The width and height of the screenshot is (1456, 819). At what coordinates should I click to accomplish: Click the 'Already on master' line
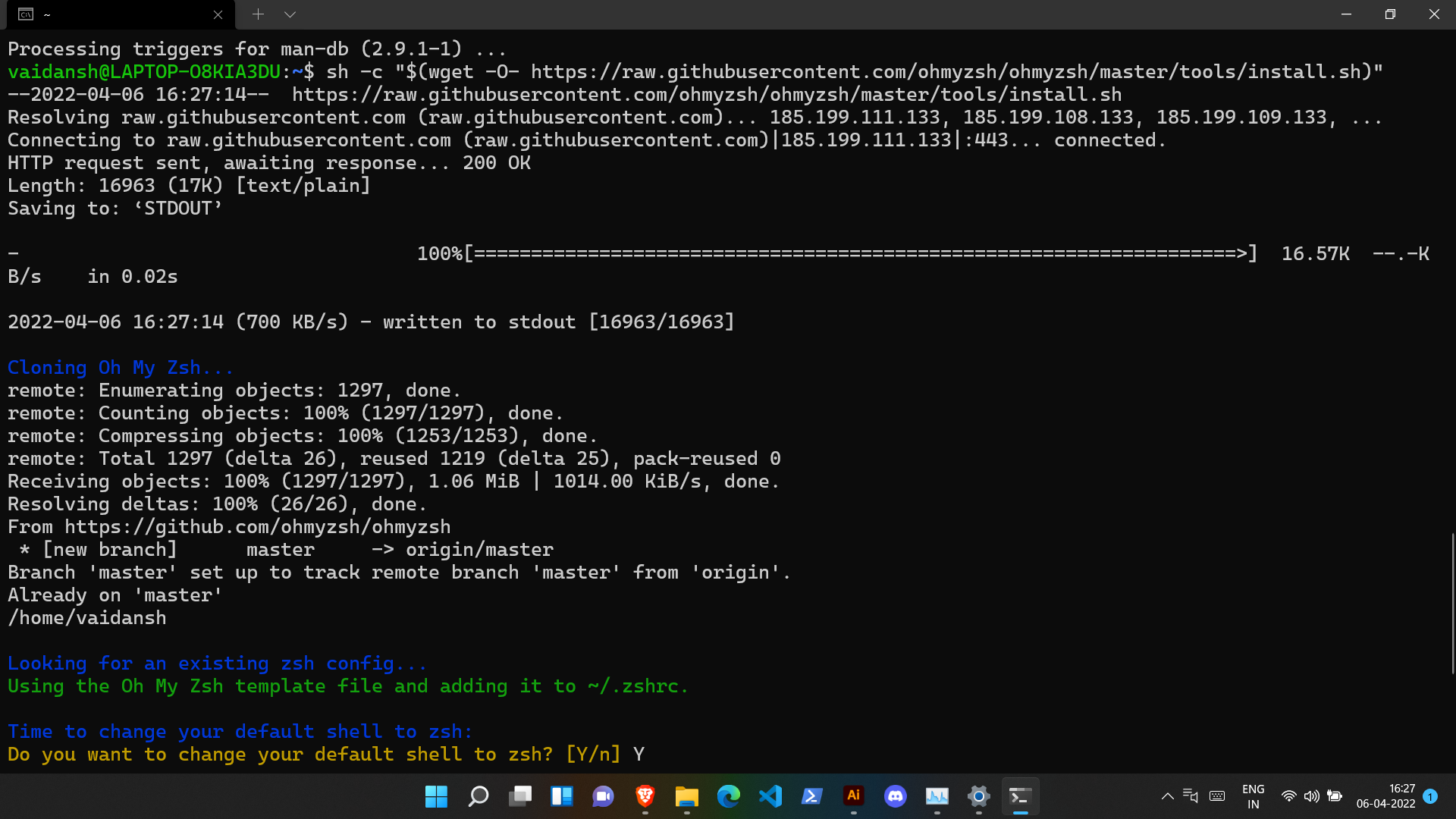(x=115, y=595)
